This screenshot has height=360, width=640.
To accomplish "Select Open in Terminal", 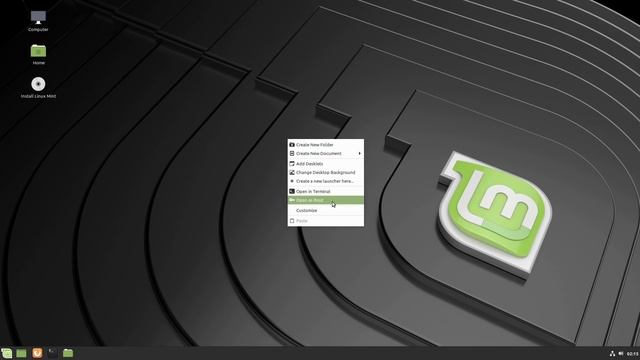I will [326, 191].
